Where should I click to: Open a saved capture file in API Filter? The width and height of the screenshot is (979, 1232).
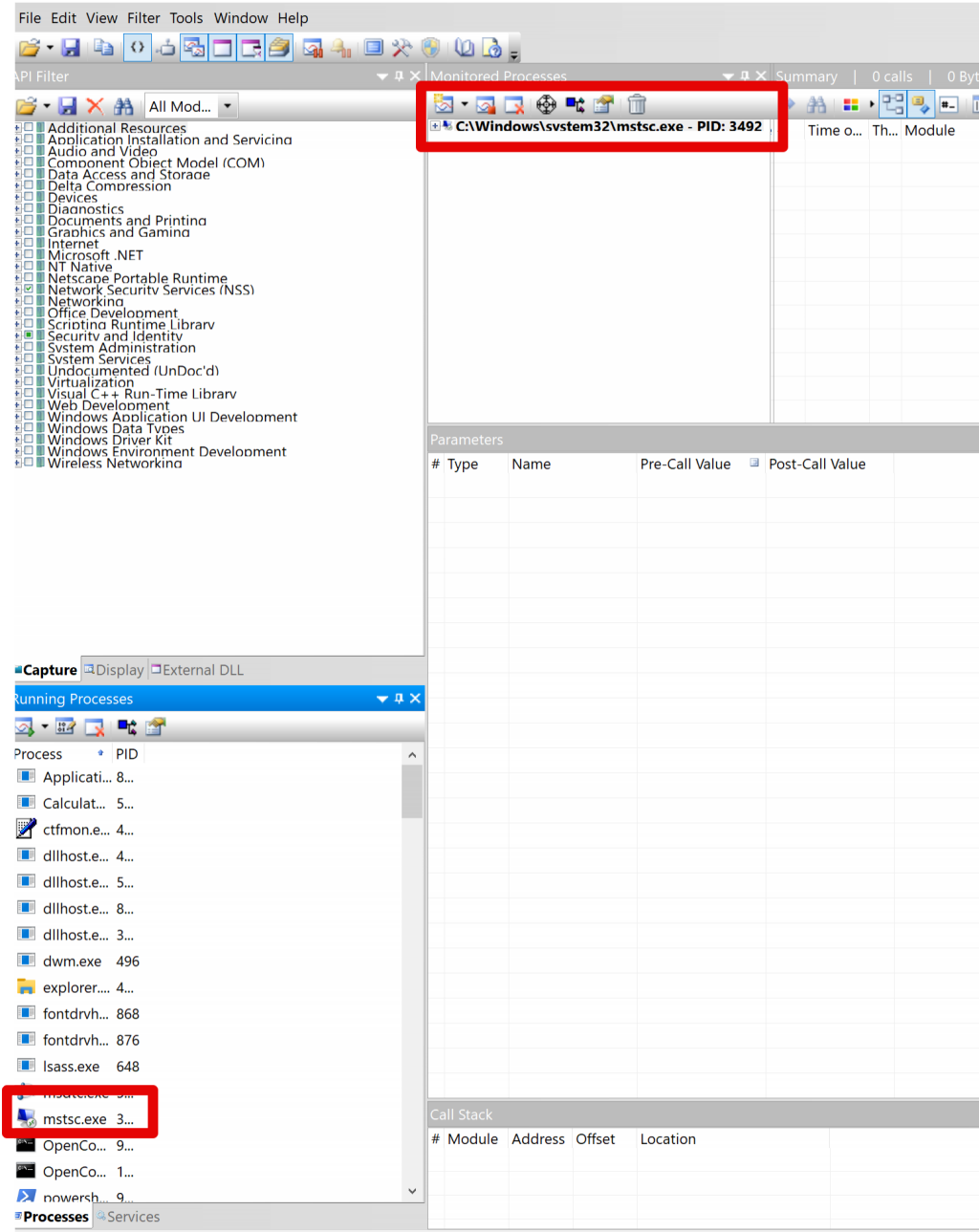26,105
